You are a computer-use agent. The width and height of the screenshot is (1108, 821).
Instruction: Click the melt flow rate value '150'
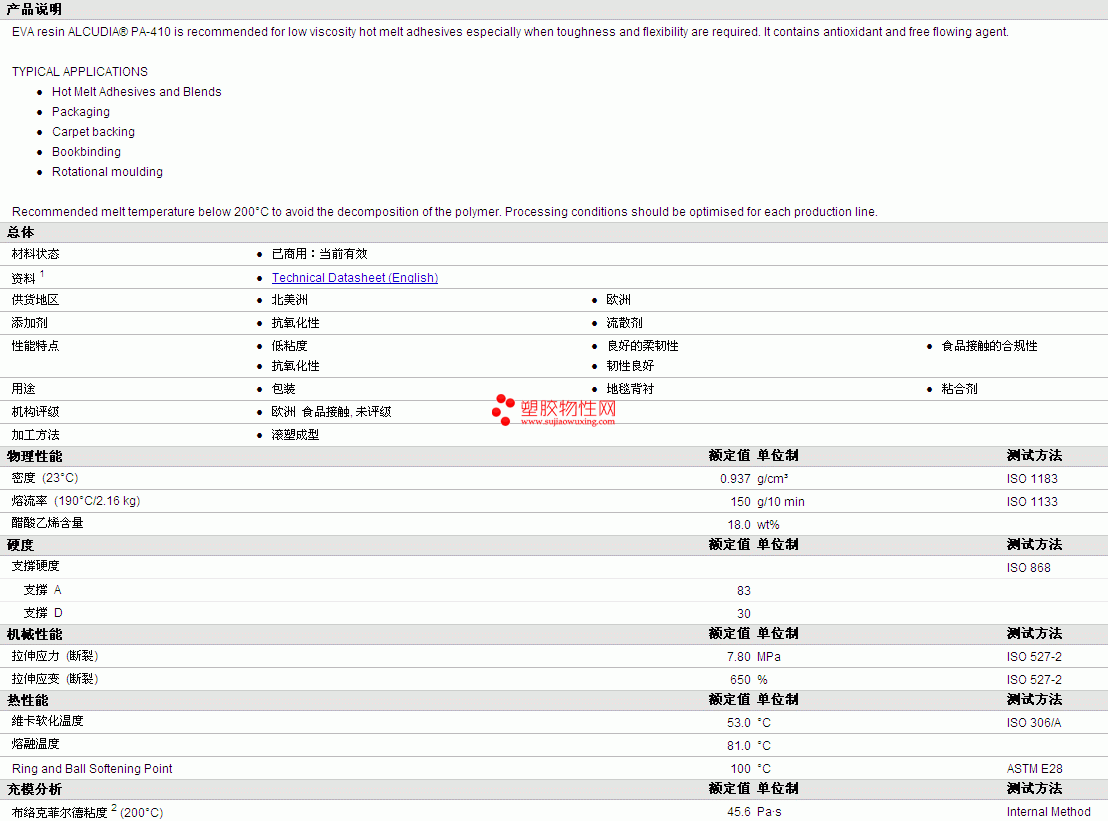click(741, 502)
